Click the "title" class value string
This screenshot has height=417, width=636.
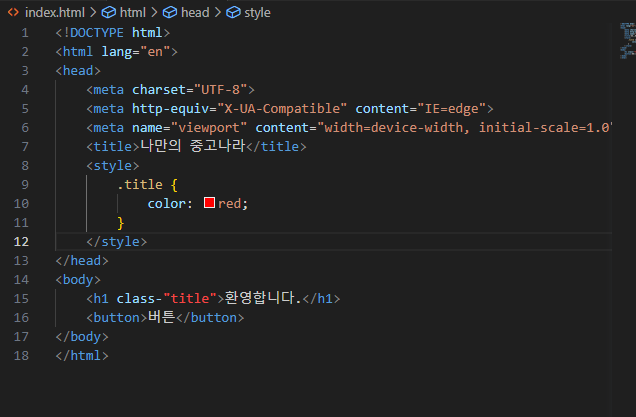point(190,299)
